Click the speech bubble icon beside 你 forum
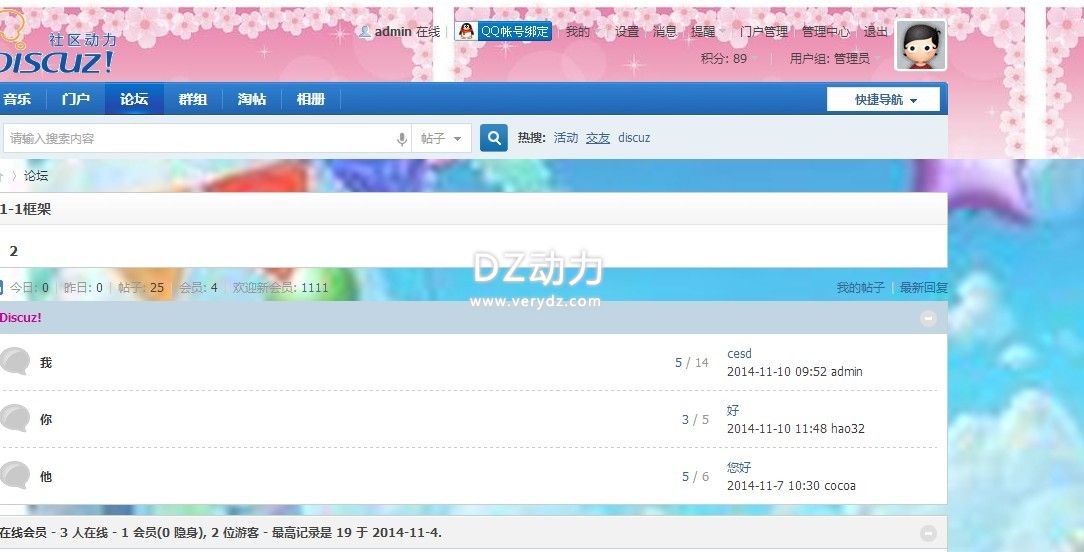The image size is (1084, 552). pyautogui.click(x=15, y=419)
